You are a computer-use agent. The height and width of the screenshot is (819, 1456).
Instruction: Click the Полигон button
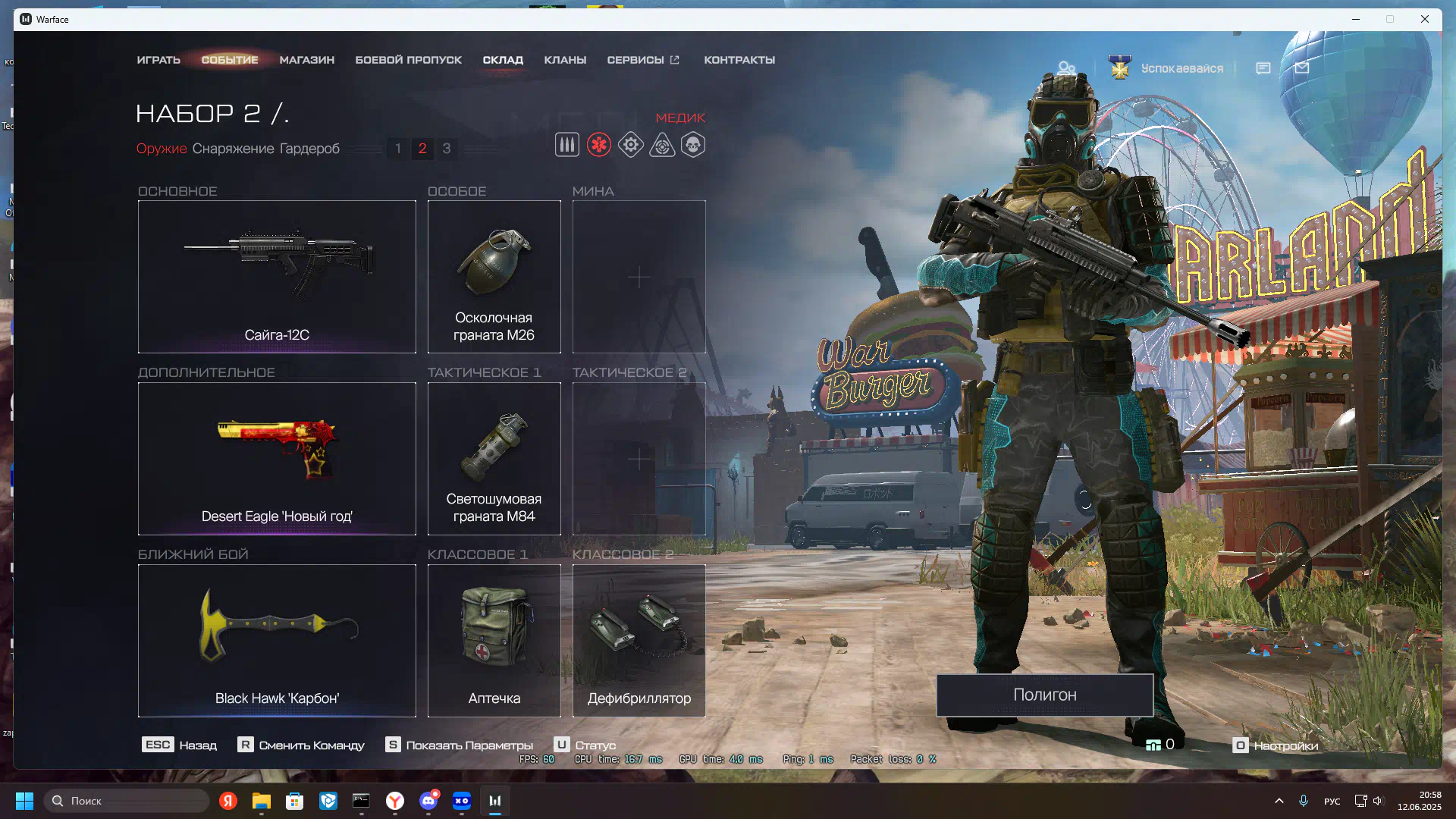click(x=1045, y=695)
